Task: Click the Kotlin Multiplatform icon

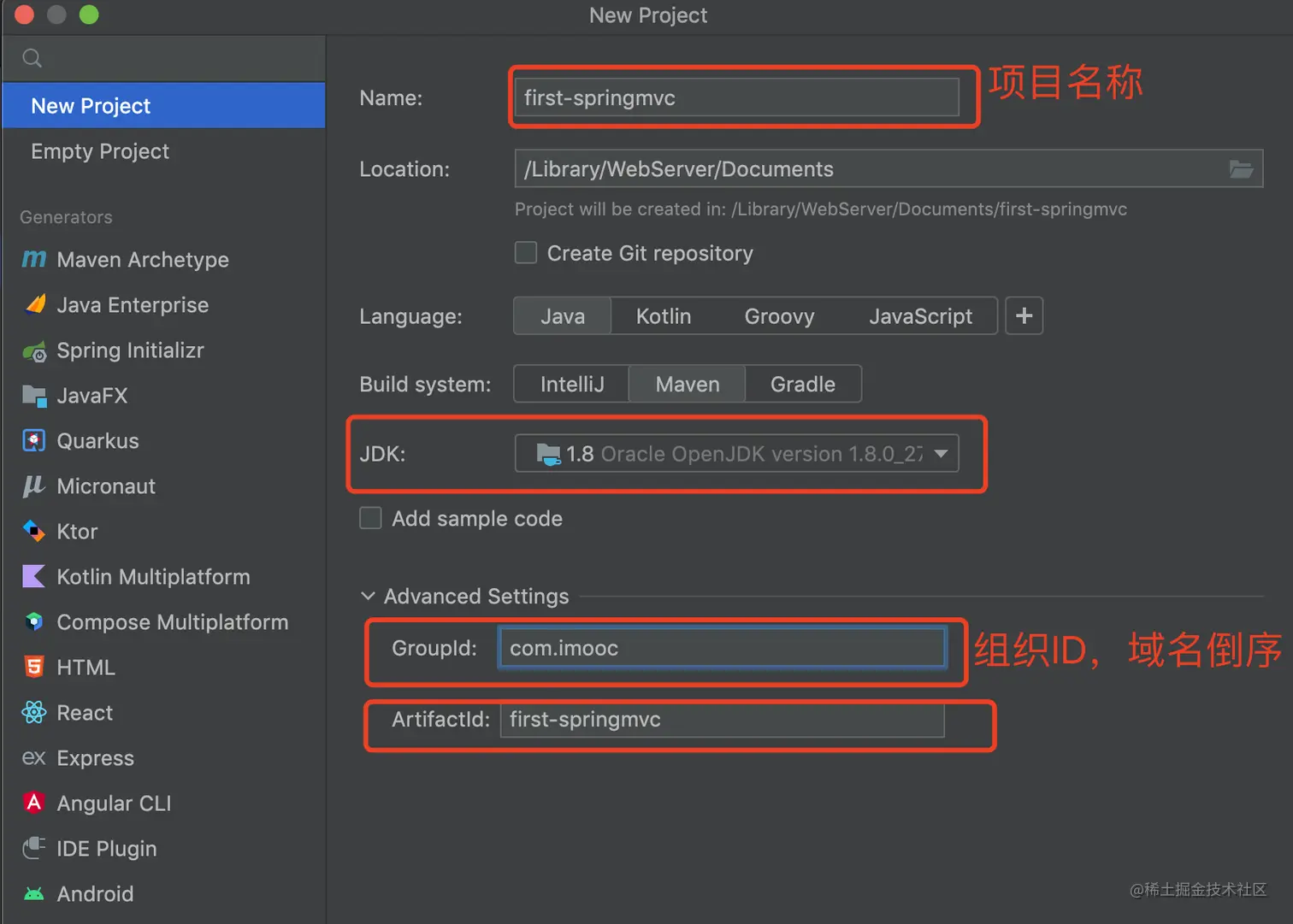Action: (34, 576)
